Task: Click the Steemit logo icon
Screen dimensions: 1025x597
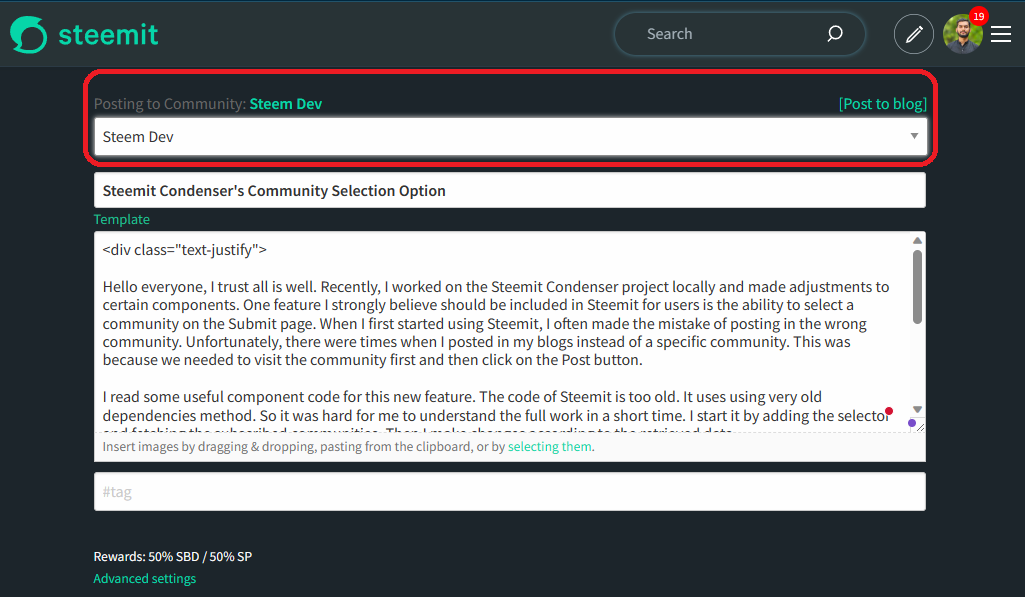Action: coord(29,35)
